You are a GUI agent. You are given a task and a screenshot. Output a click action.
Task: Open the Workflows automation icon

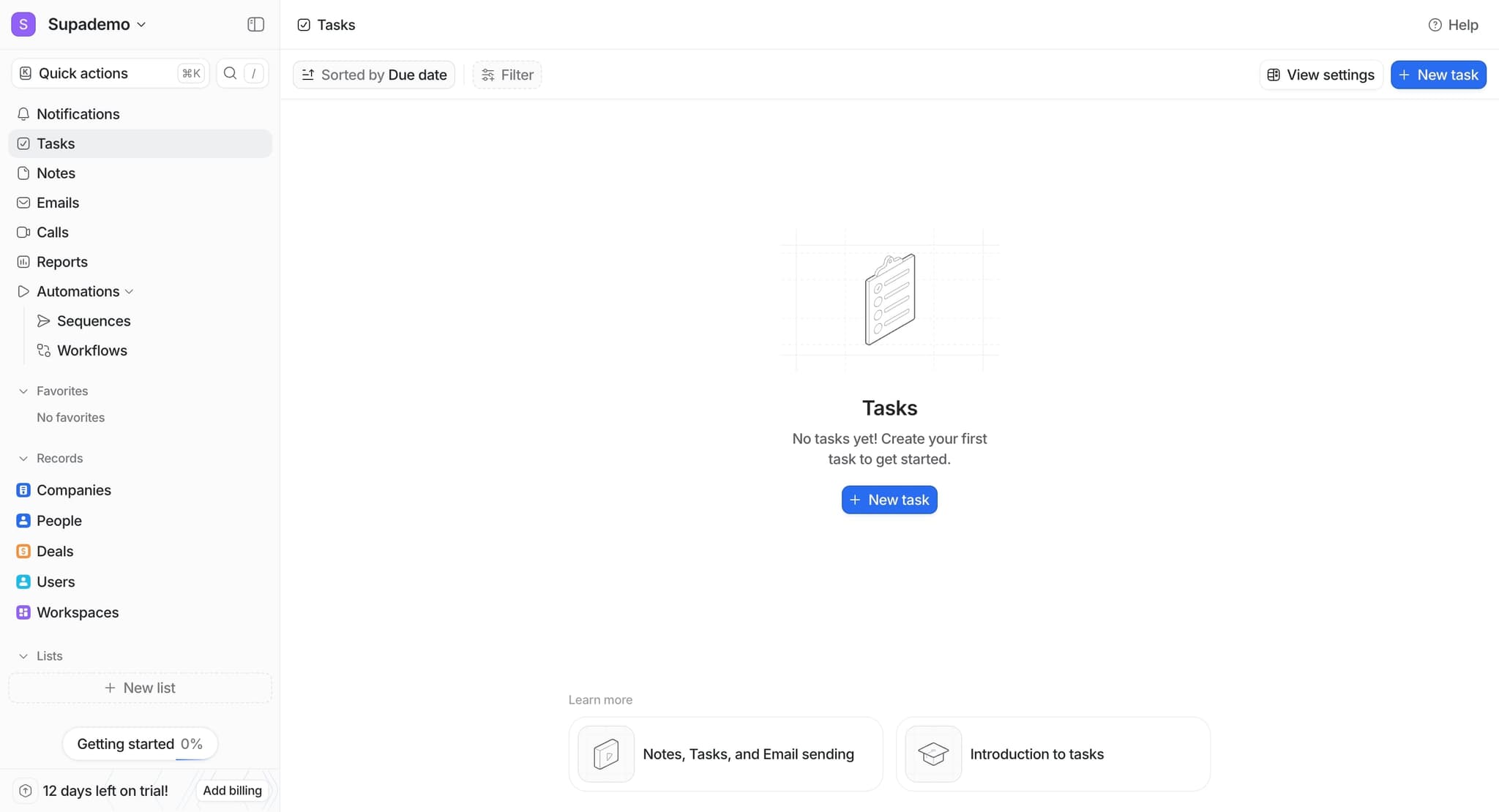[44, 350]
